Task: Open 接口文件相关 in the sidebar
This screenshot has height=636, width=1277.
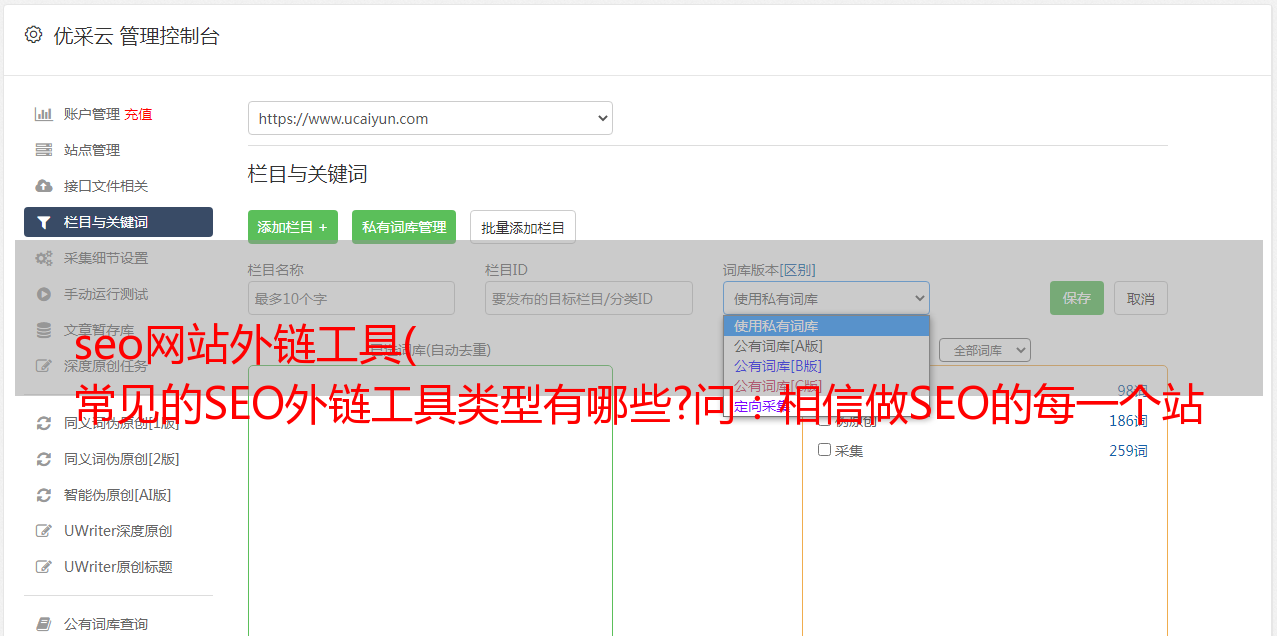Action: 106,186
